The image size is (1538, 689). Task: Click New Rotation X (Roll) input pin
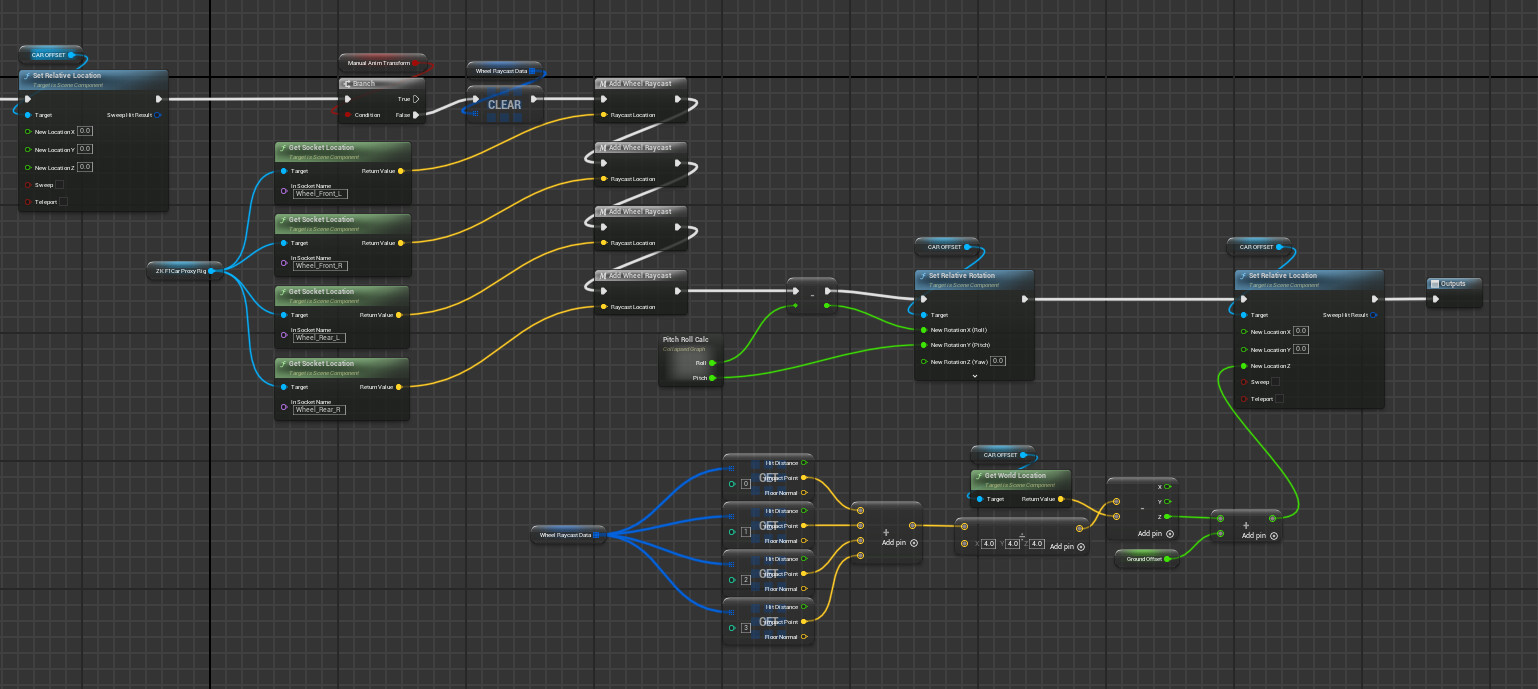[923, 329]
